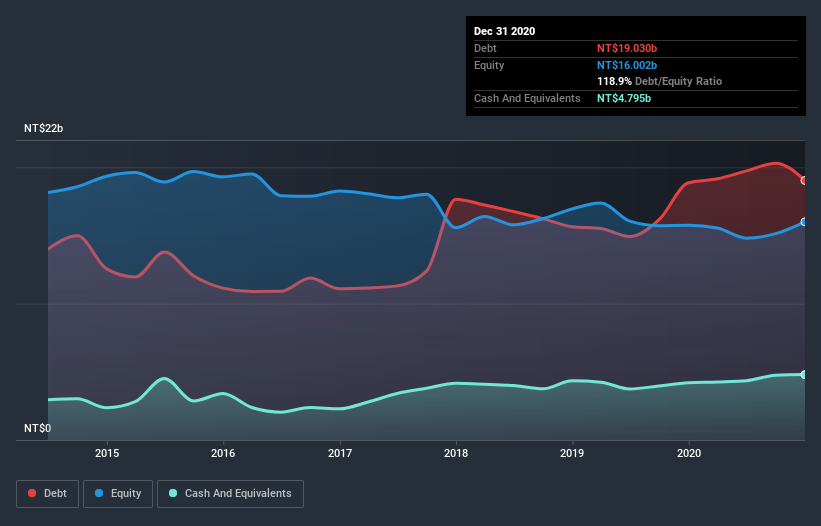The image size is (821, 526).
Task: Click the NT$22b y-axis label
Action: pyautogui.click(x=43, y=128)
